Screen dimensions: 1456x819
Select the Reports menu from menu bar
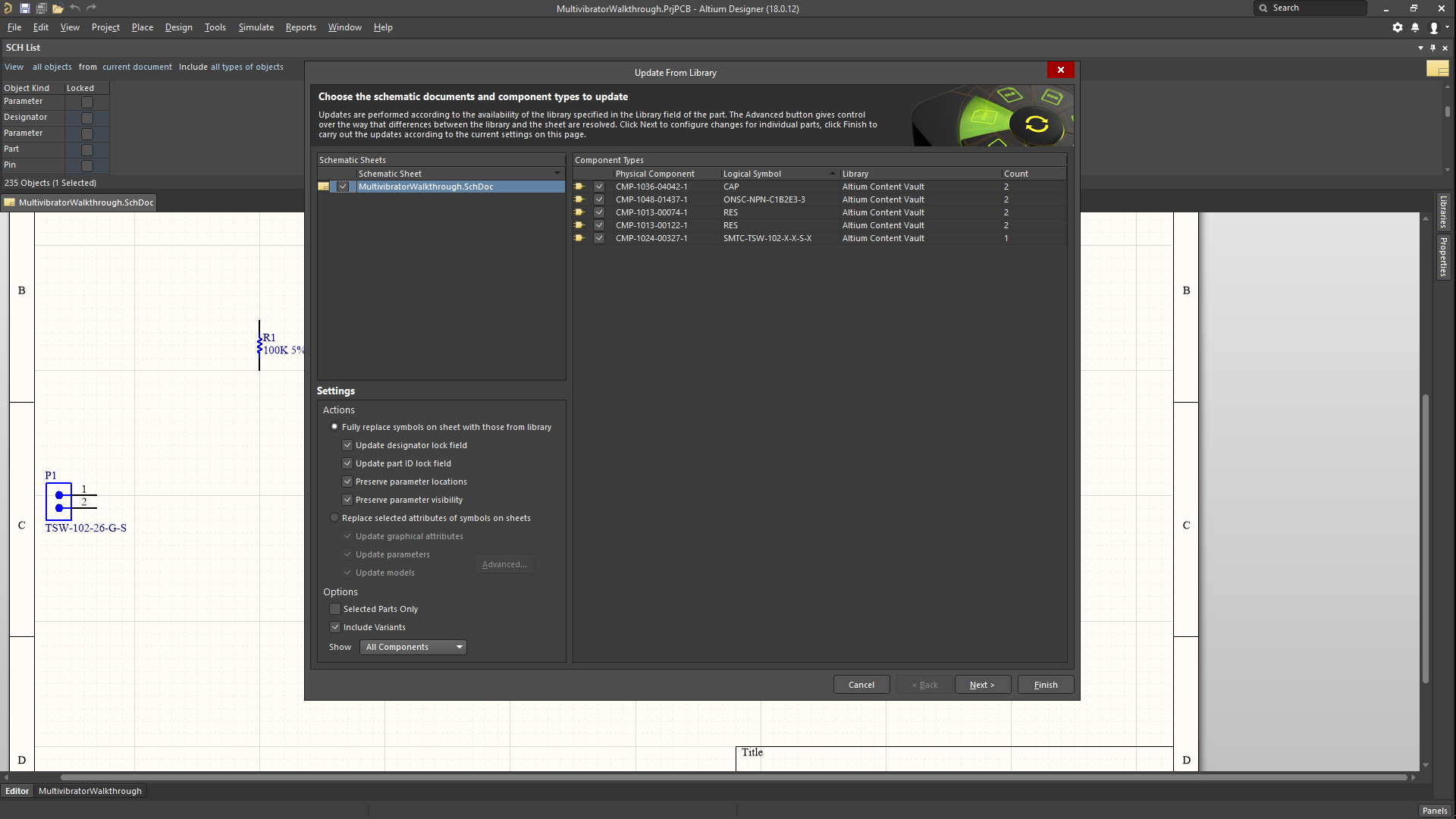point(300,27)
